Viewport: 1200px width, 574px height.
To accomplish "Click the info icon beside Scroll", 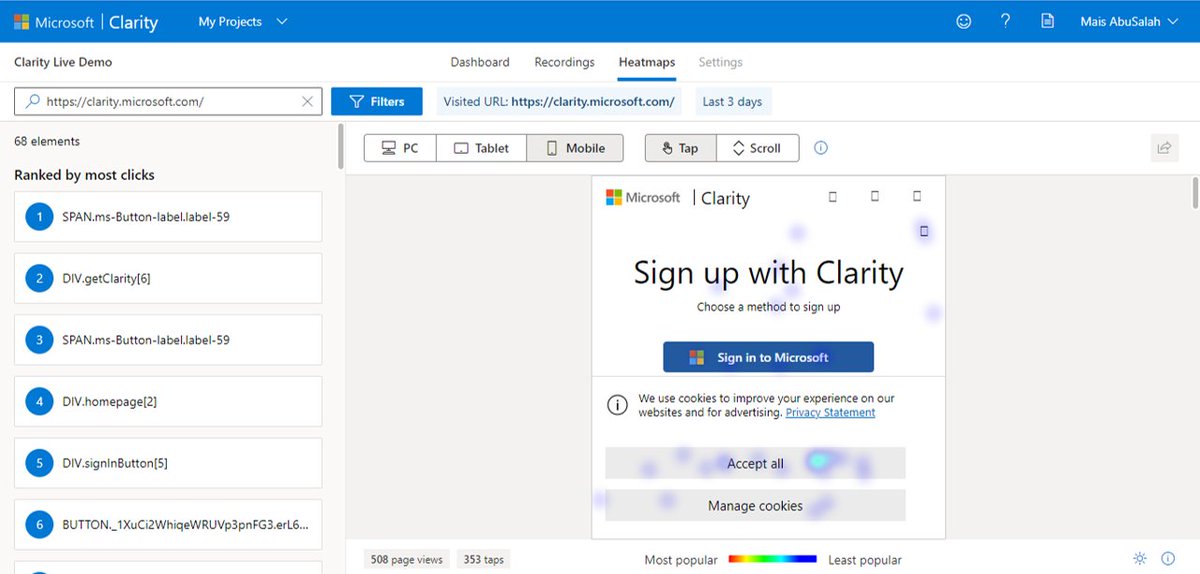I will (x=821, y=148).
